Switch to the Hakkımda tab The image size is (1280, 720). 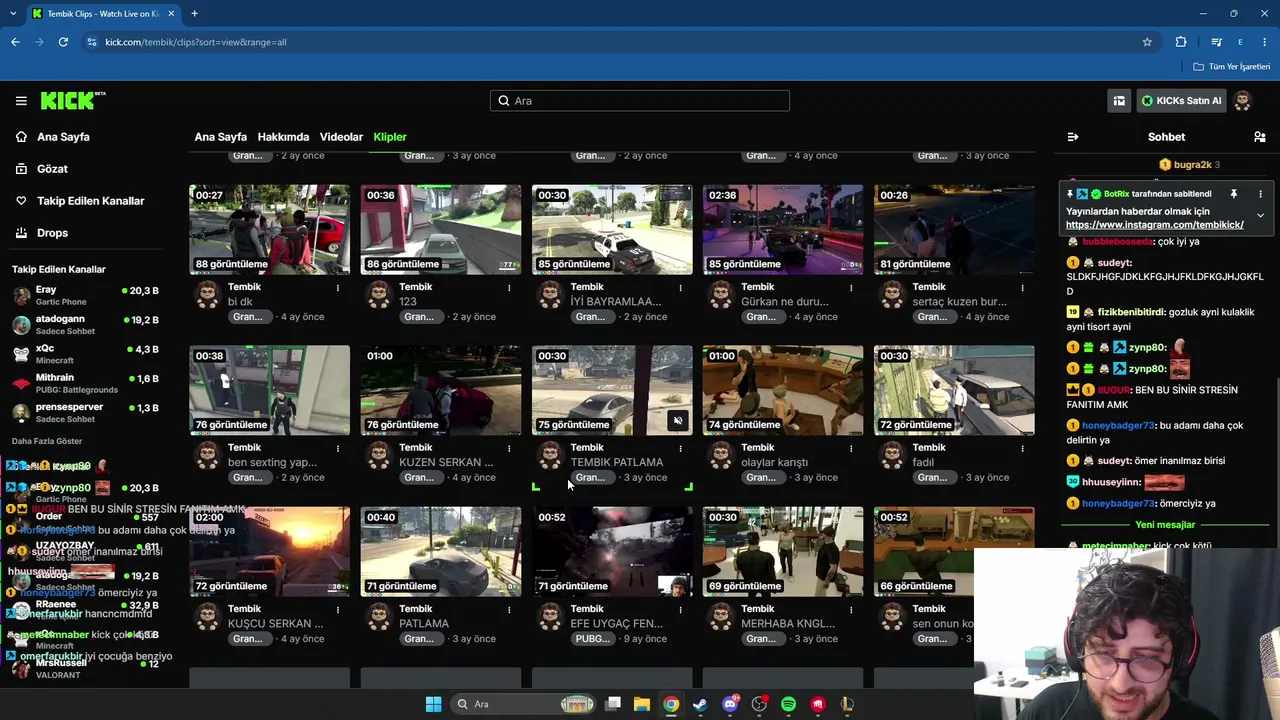point(283,137)
